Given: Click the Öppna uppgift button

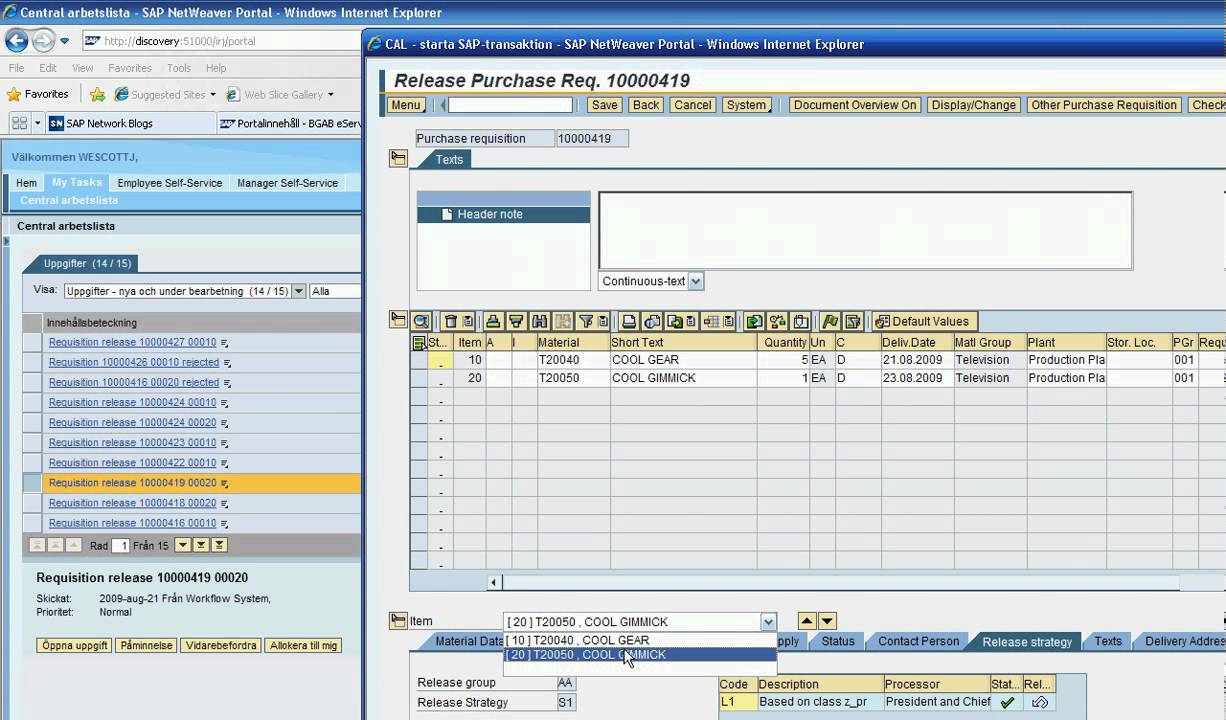Looking at the screenshot, I should point(75,645).
